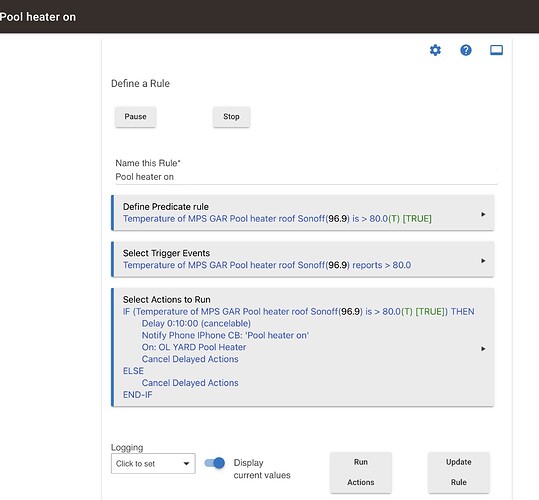Viewport: 539px width, 500px height.
Task: Pause the rule
Action: (x=135, y=117)
